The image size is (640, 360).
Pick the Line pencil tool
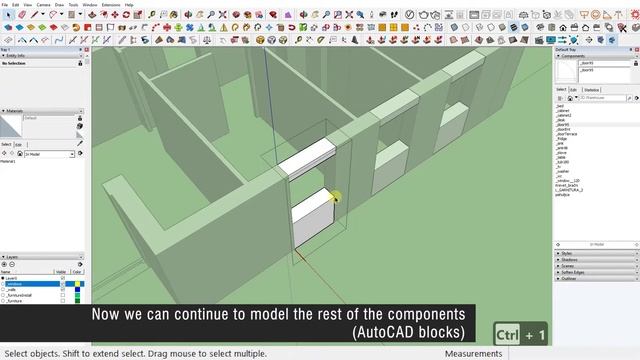click(x=35, y=15)
